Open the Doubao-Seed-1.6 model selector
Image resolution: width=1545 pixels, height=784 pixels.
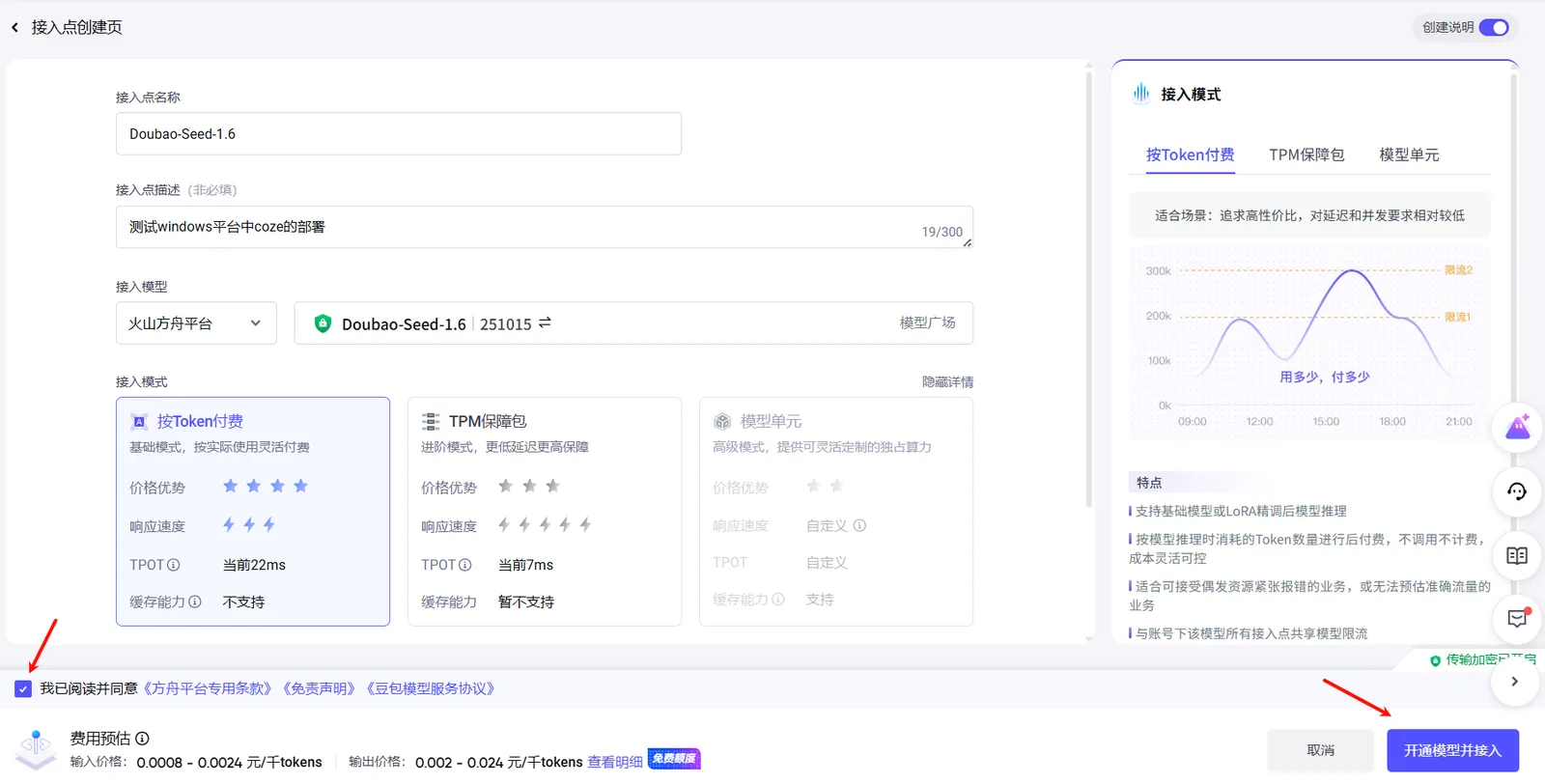tap(633, 323)
